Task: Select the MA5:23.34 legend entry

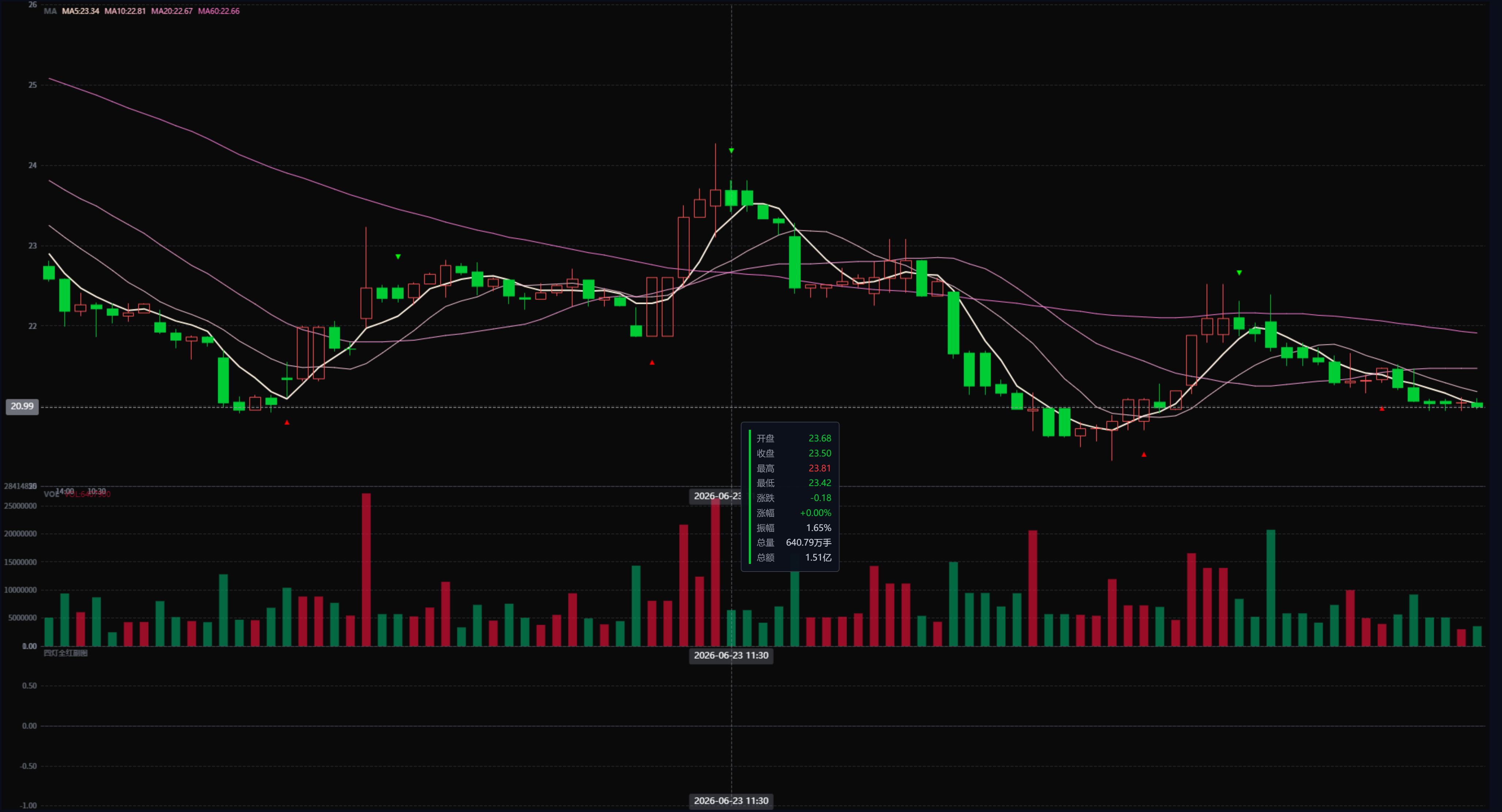Action: [x=80, y=11]
